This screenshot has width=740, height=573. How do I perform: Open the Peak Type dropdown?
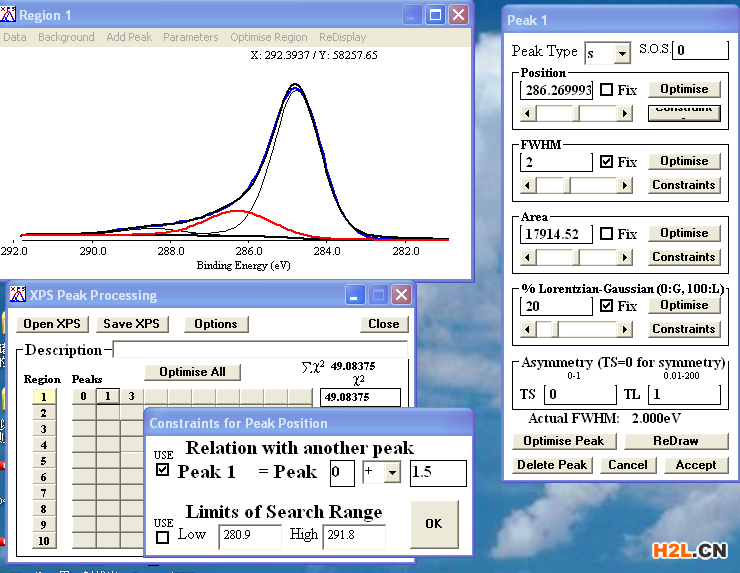pos(622,53)
